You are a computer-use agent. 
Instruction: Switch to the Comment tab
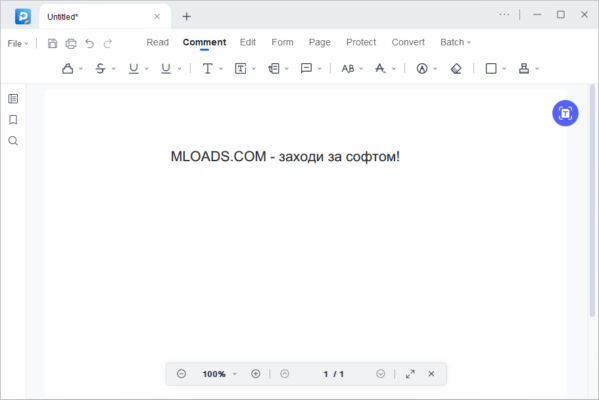point(204,42)
